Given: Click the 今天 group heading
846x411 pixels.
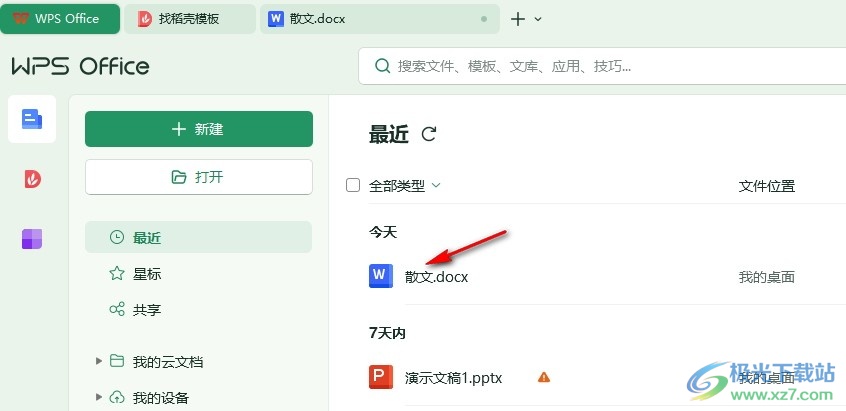Looking at the screenshot, I should [x=383, y=232].
